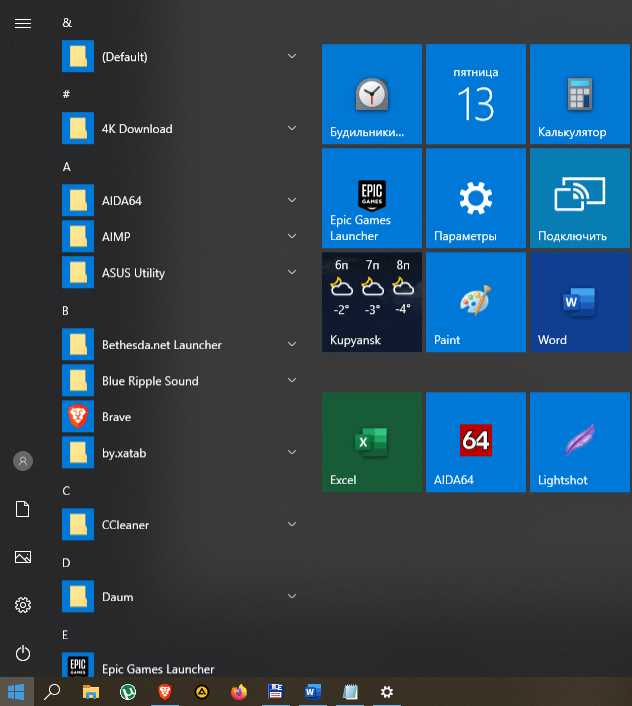
Task: Expand the 4K Download folder chevron
Action: click(x=292, y=128)
